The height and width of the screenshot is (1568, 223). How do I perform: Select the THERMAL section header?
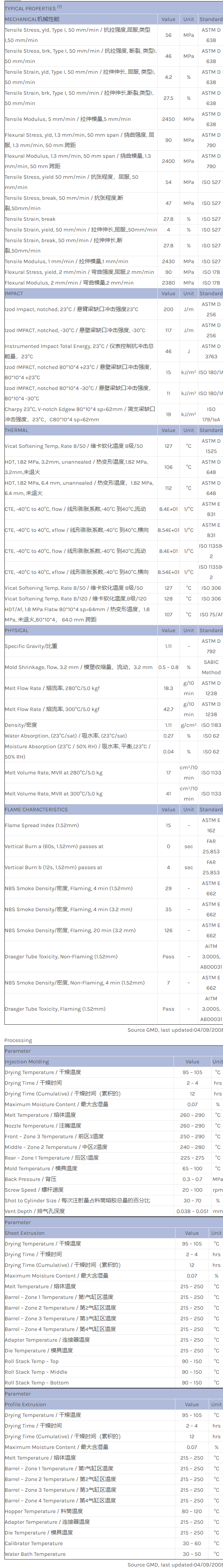click(x=17, y=431)
